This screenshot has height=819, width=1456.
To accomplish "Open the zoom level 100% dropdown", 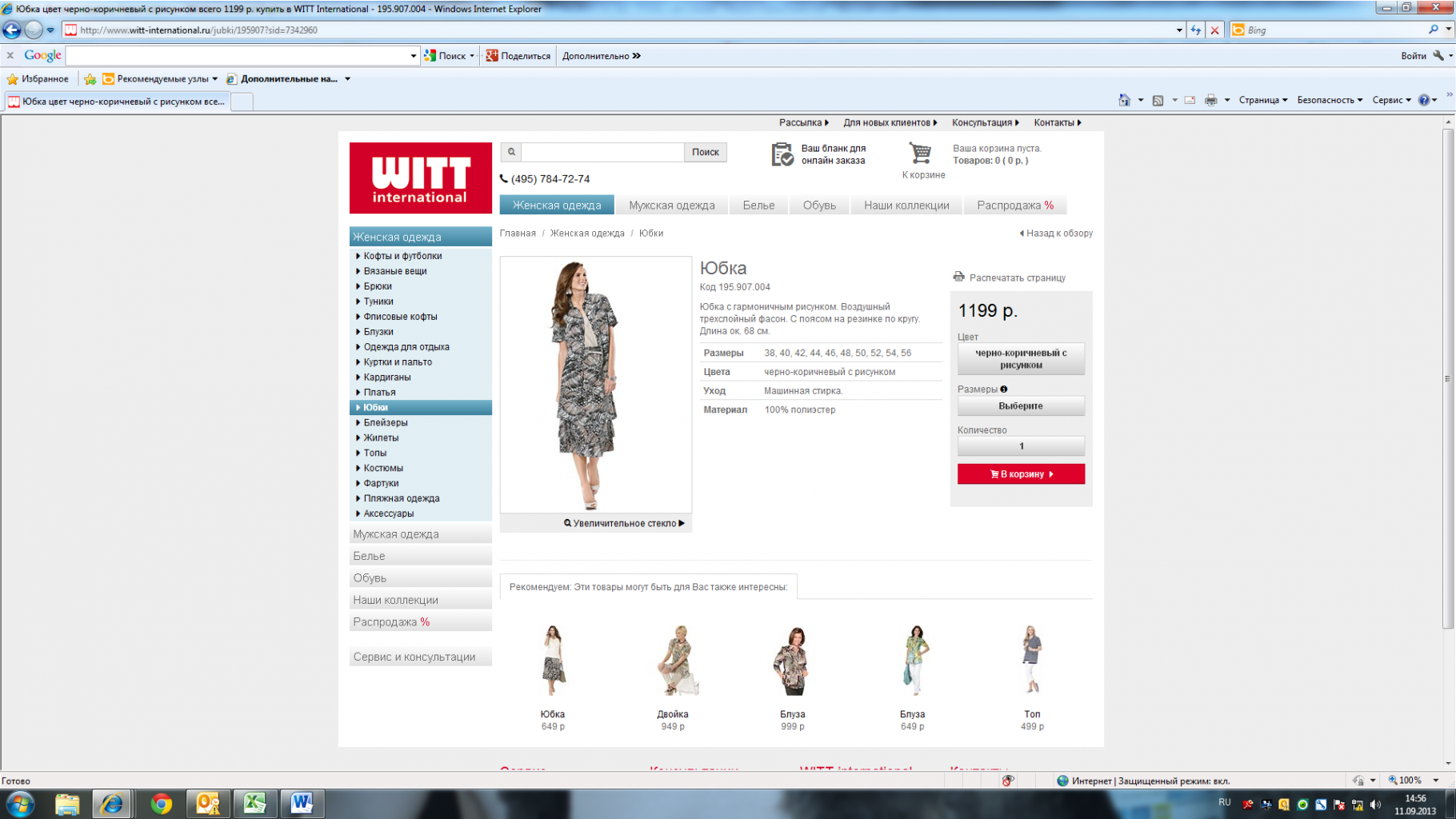I will pos(1435,781).
